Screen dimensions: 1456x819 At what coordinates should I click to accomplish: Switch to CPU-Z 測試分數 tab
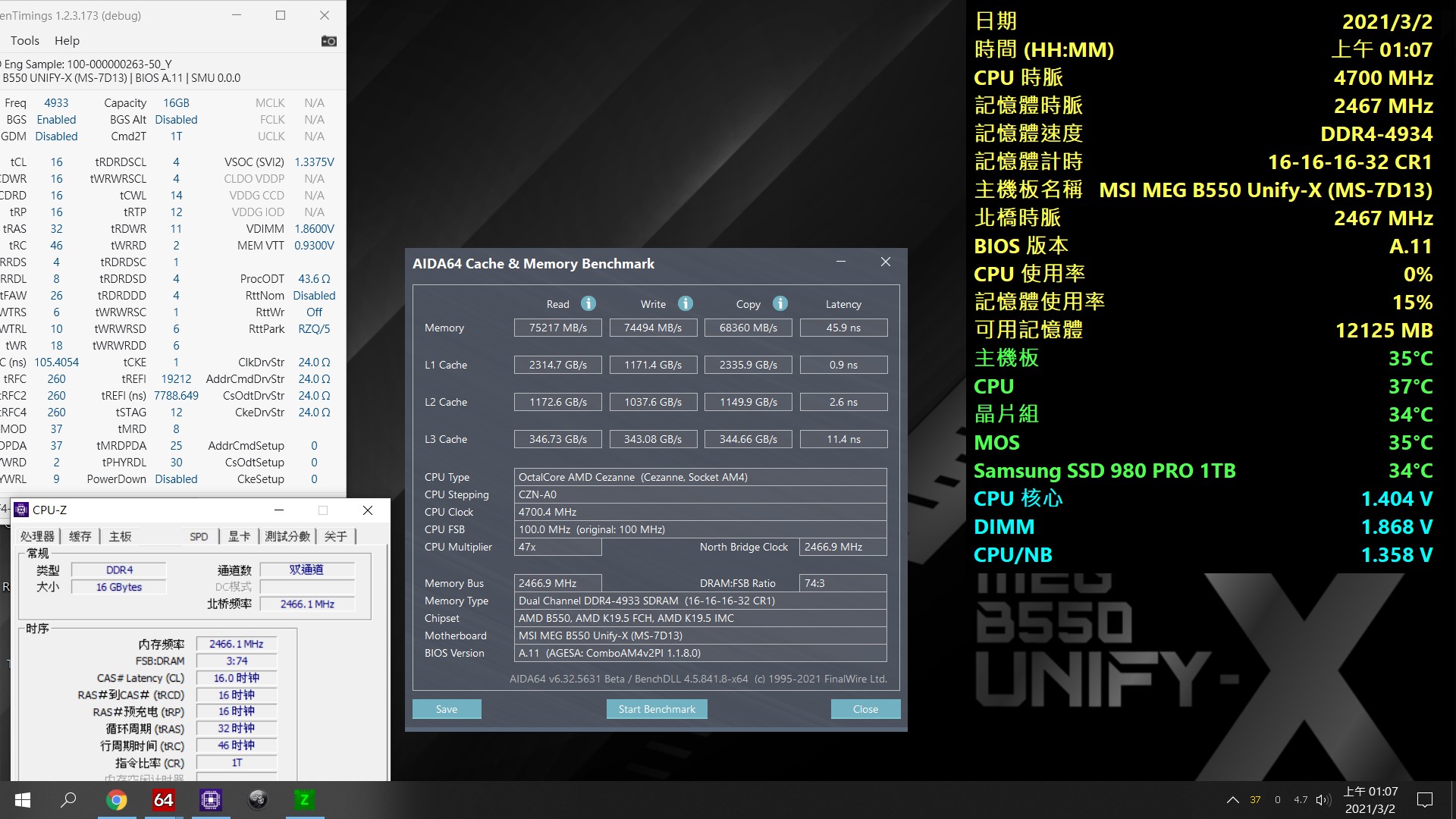[x=287, y=537]
